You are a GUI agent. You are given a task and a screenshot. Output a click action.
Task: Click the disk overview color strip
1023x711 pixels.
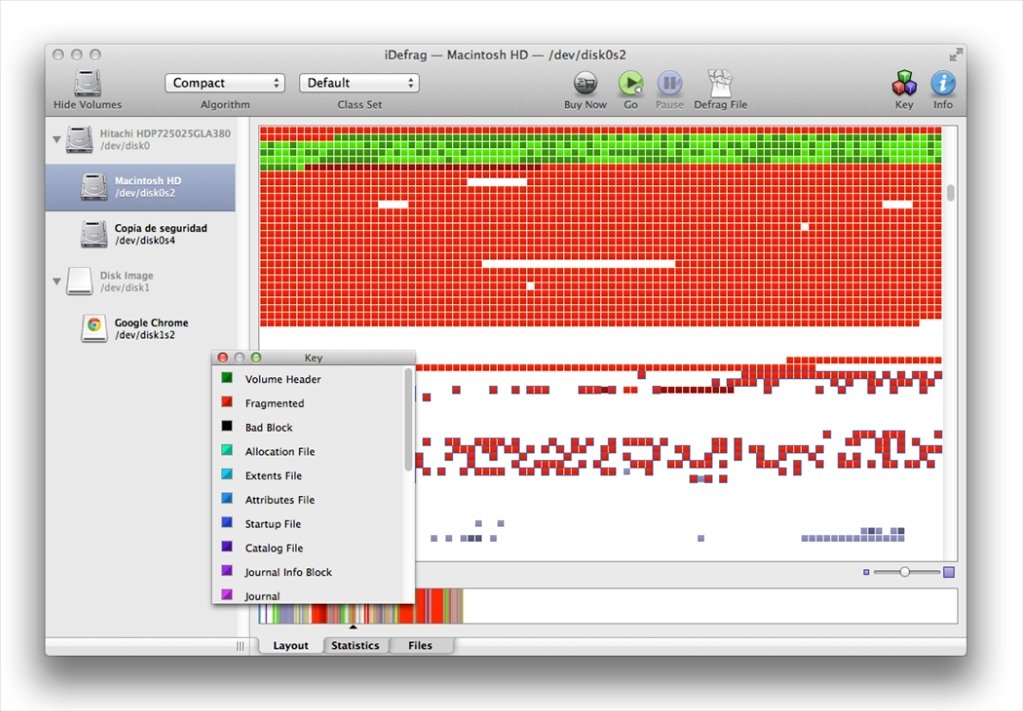pyautogui.click(x=608, y=606)
